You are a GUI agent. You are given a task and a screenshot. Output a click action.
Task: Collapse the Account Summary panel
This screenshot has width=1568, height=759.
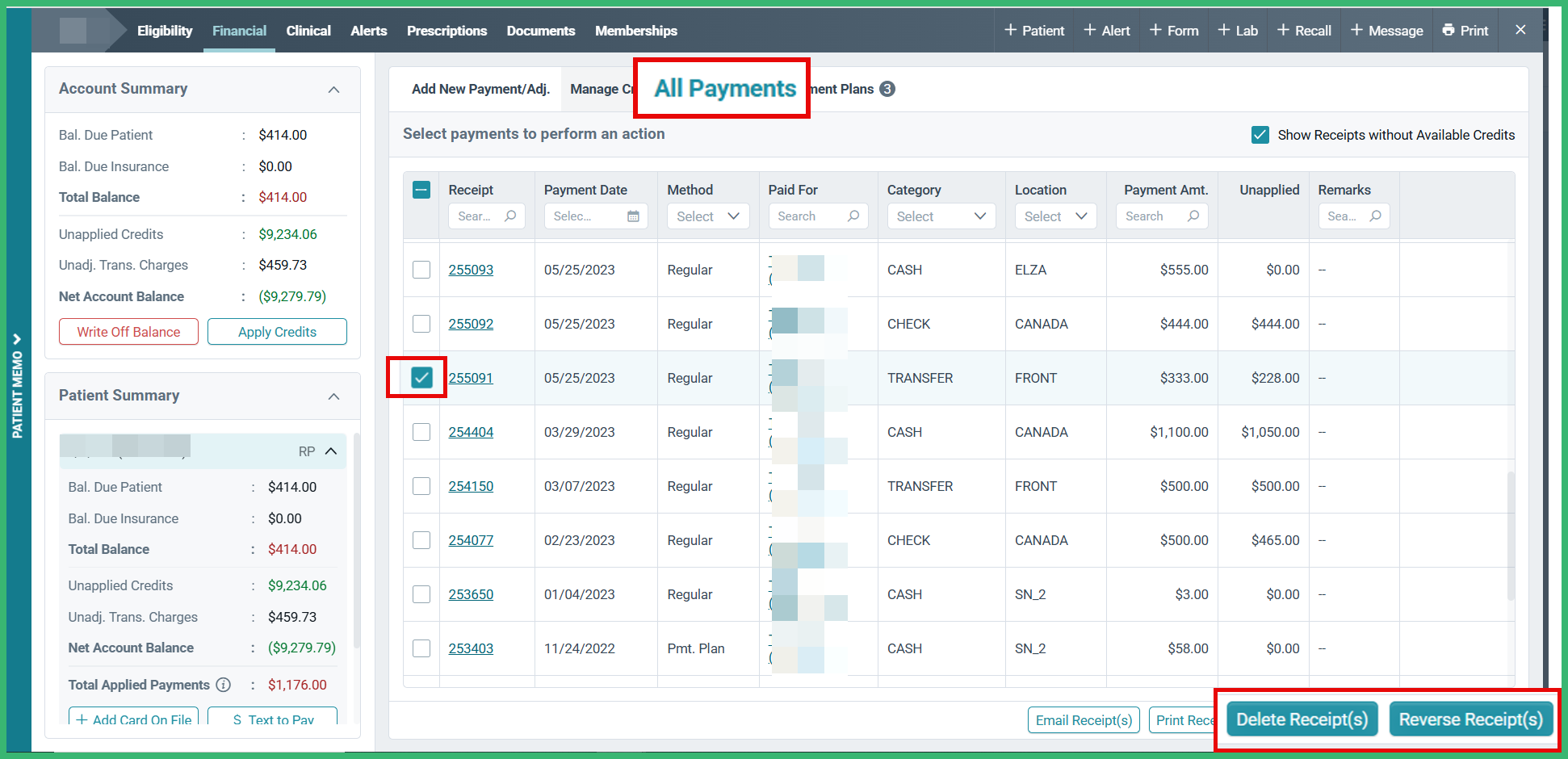334,89
